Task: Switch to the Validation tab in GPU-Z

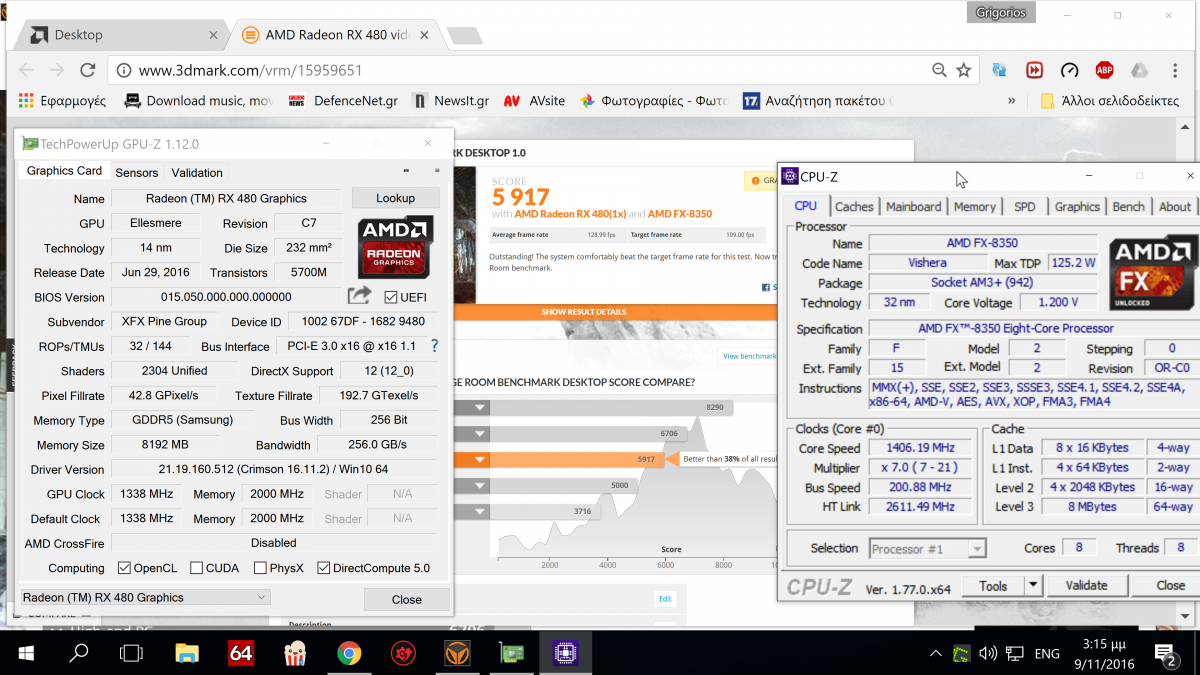Action: coord(197,172)
